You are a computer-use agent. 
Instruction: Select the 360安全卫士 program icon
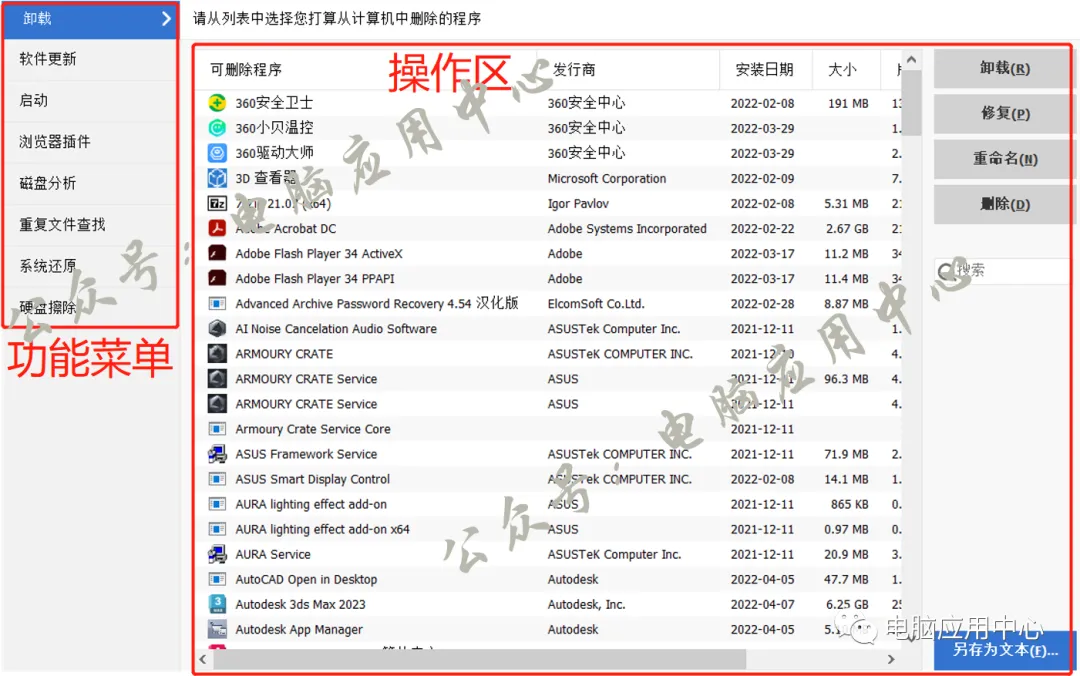click(x=217, y=103)
